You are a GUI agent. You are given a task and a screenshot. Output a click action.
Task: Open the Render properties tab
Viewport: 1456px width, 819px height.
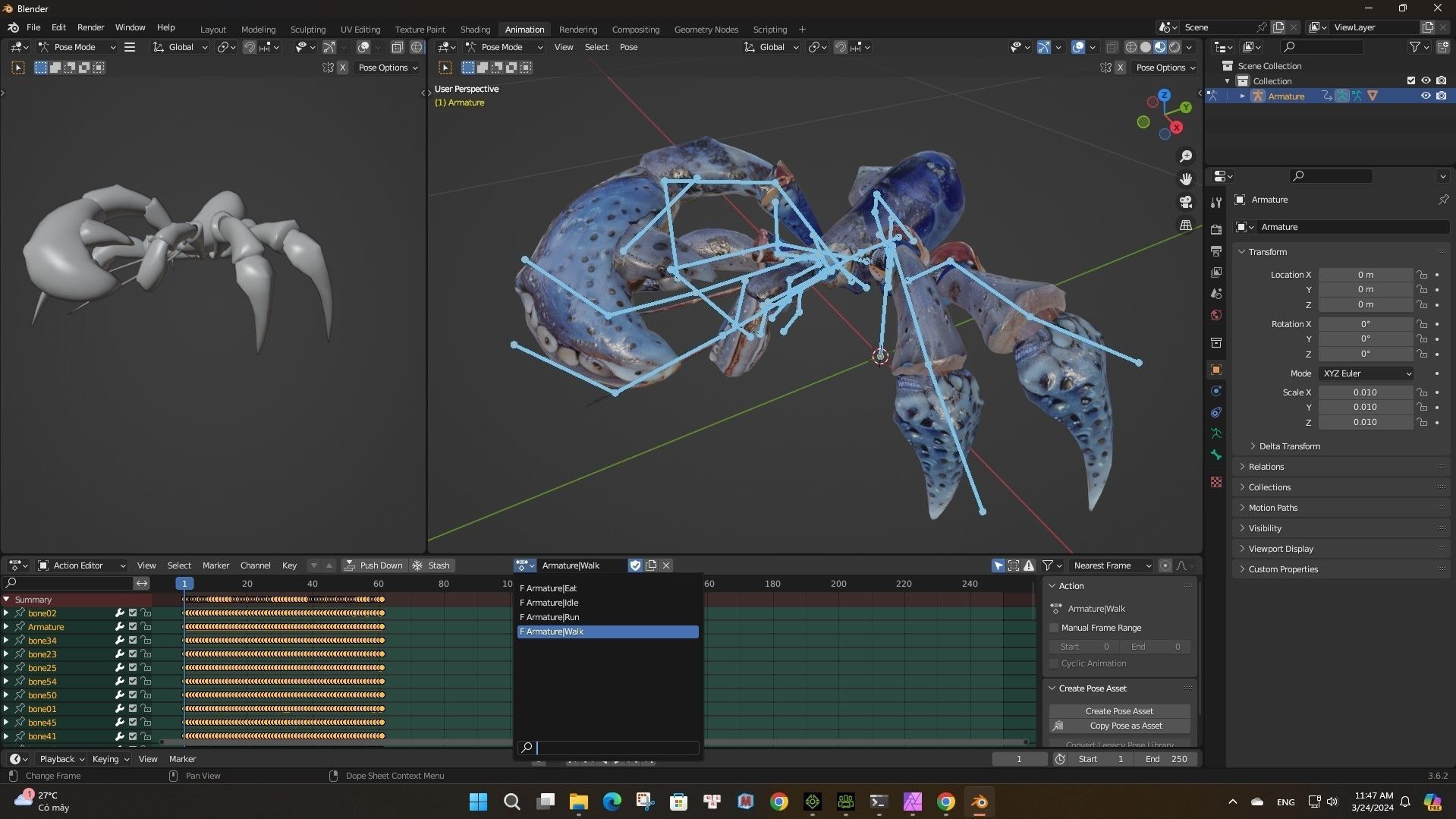[x=1216, y=229]
